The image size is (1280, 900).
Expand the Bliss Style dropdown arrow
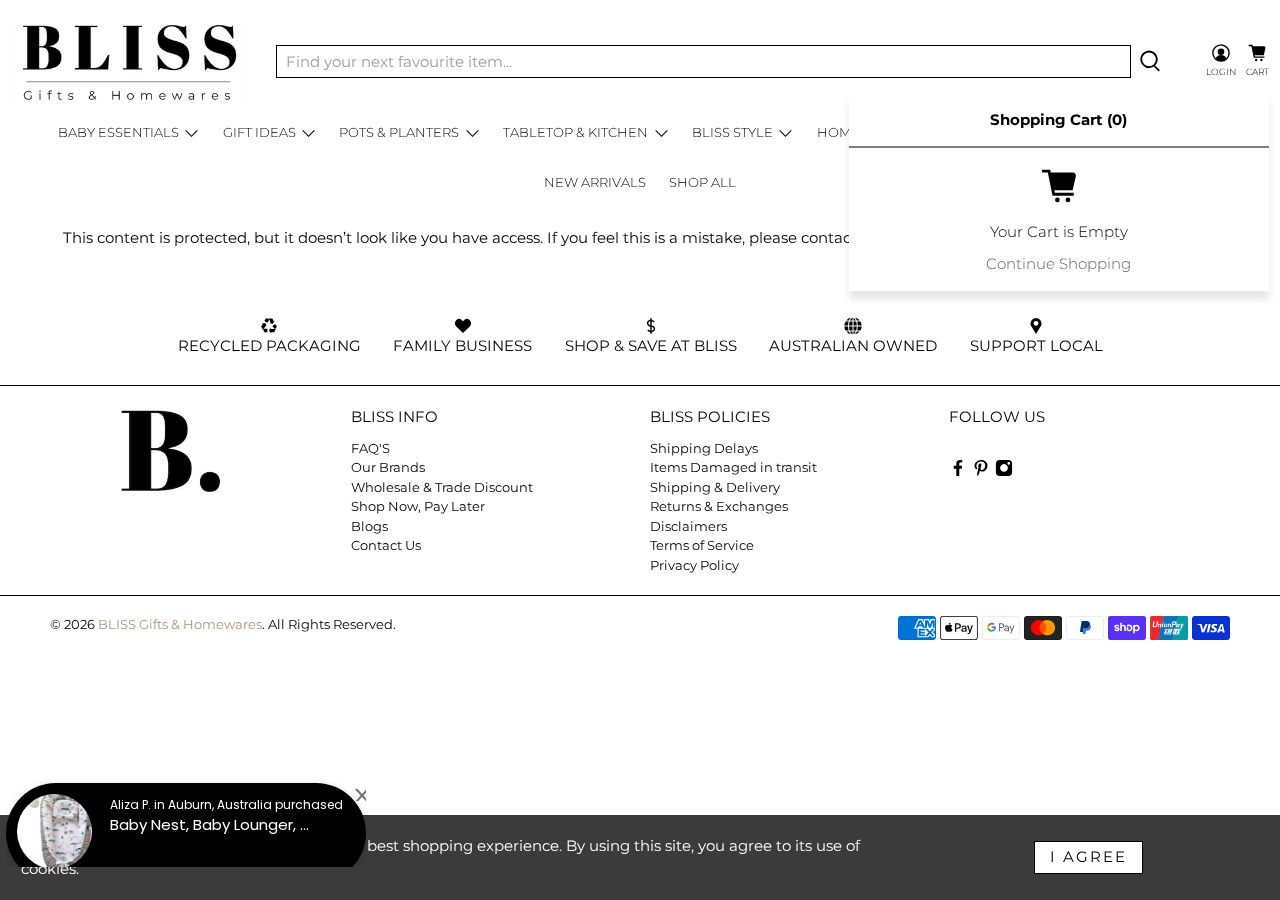[x=785, y=133]
